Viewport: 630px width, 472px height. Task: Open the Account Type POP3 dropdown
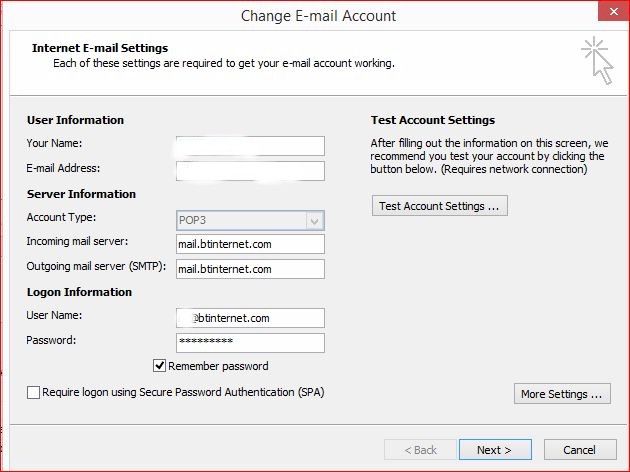pyautogui.click(x=250, y=221)
